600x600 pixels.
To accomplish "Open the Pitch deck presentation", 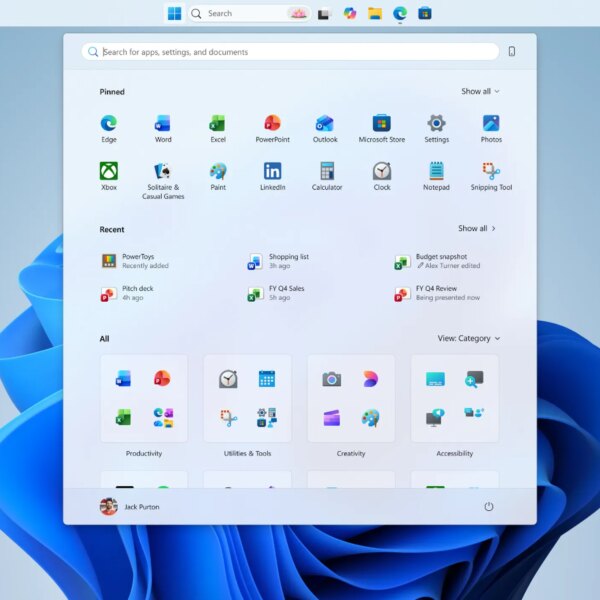I will coord(127,293).
